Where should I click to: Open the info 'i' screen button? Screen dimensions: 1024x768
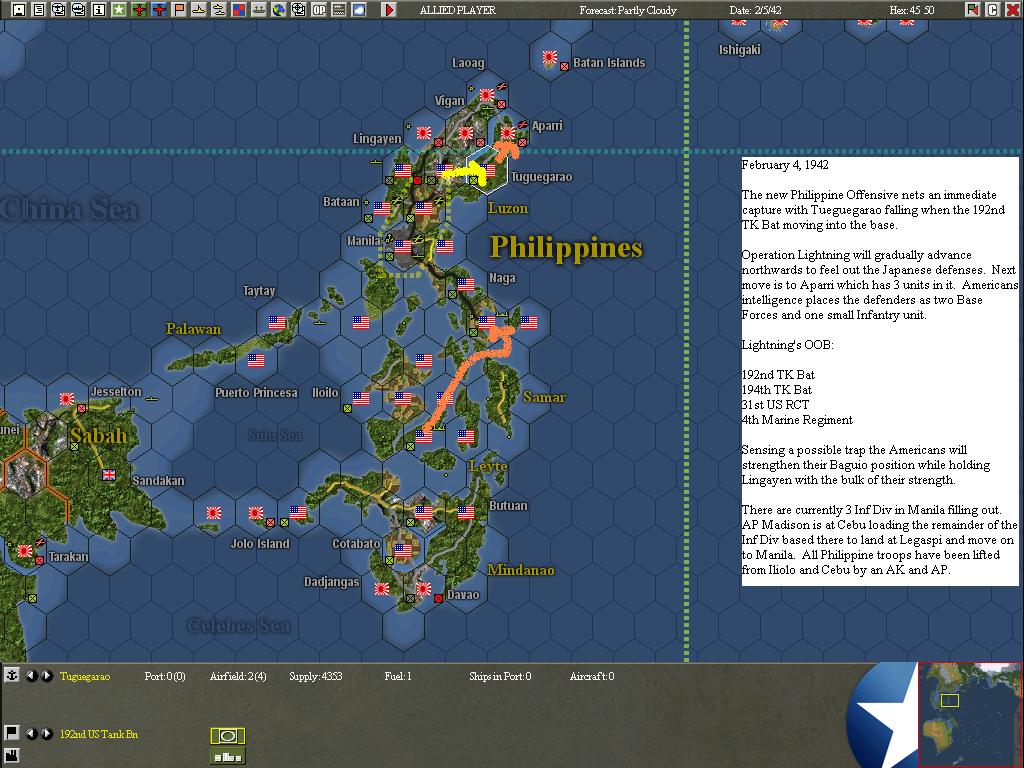point(99,10)
